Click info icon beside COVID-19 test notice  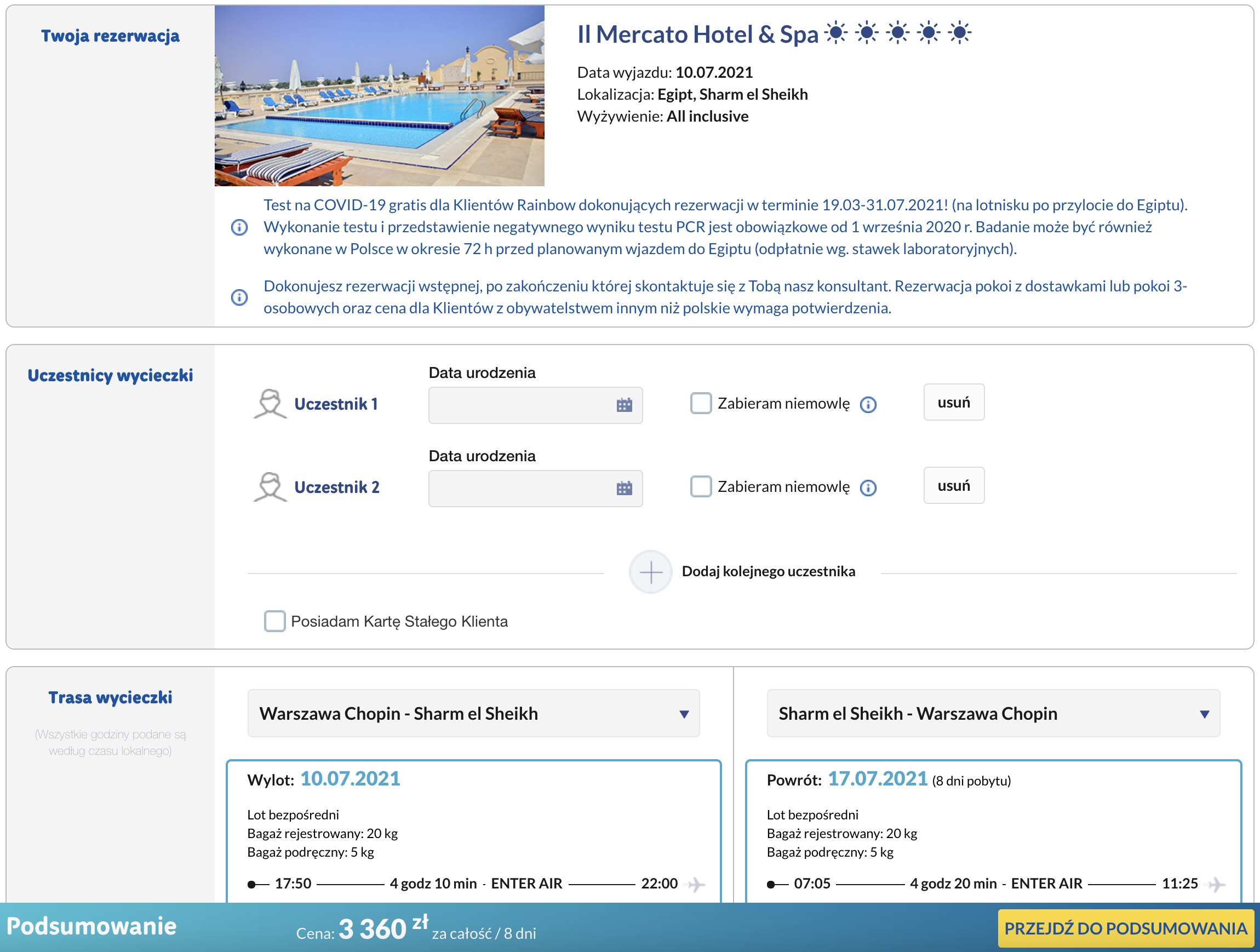239,227
